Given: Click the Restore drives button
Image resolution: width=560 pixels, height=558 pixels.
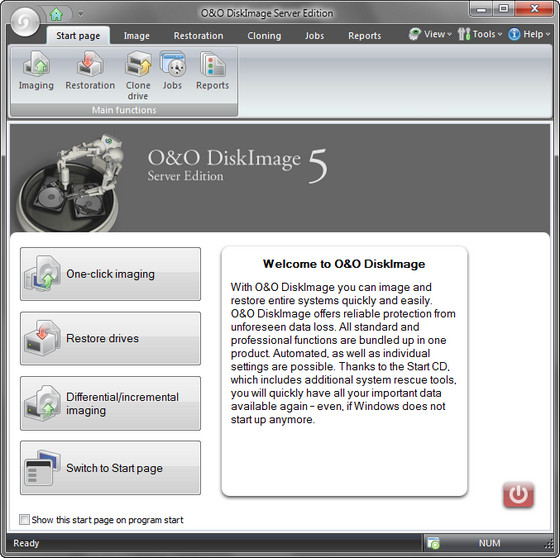Looking at the screenshot, I should click(110, 338).
